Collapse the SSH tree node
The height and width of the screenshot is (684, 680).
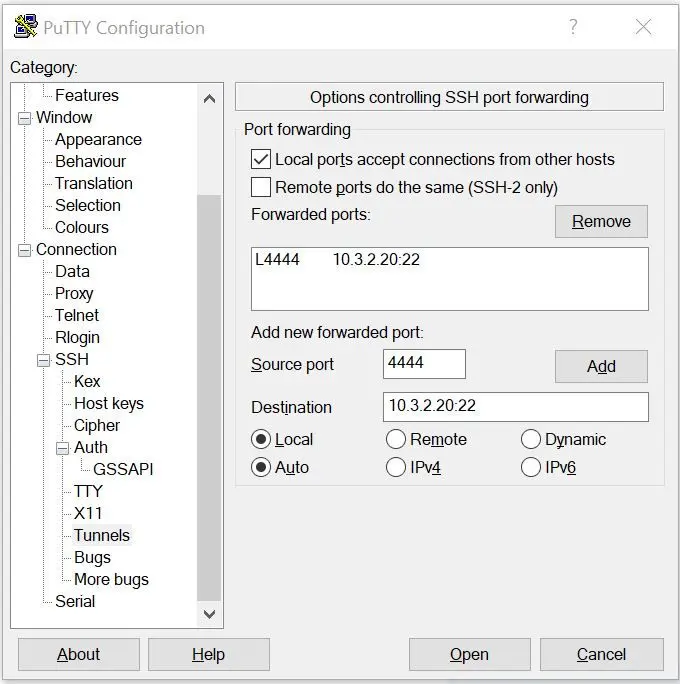[x=43, y=360]
